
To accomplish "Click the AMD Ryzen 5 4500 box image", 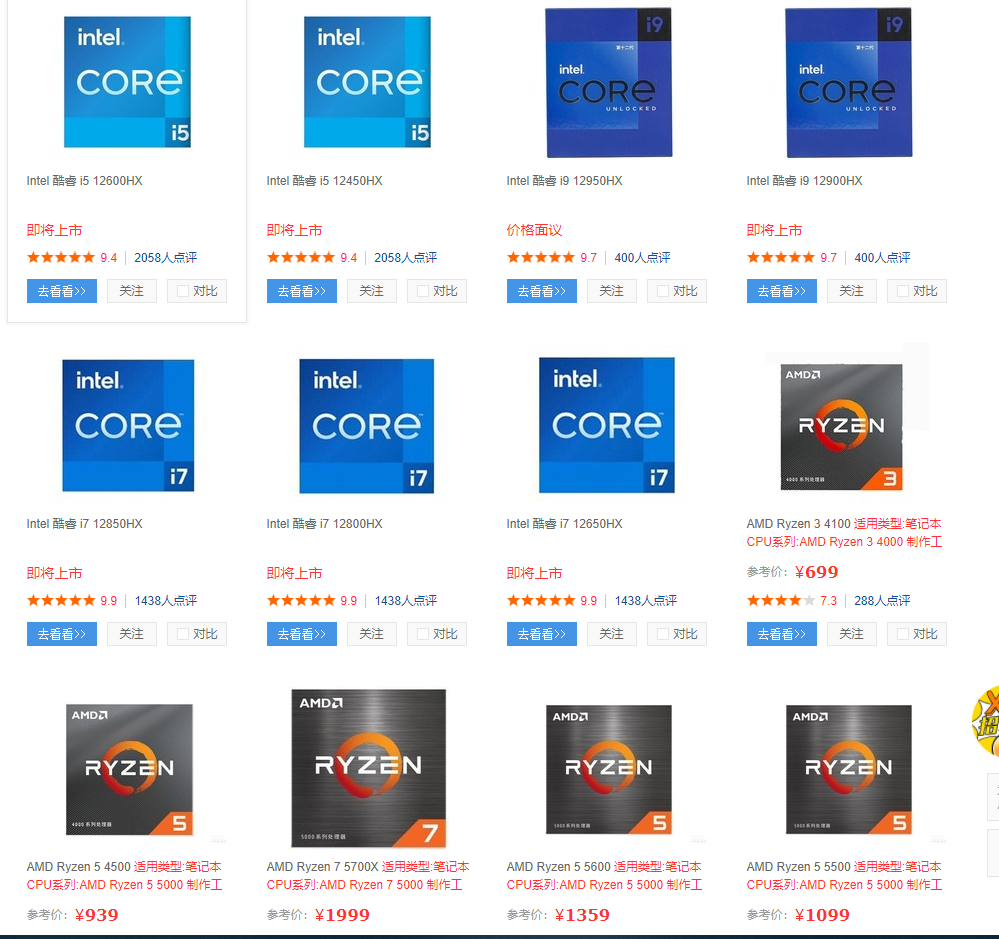I will [x=127, y=768].
